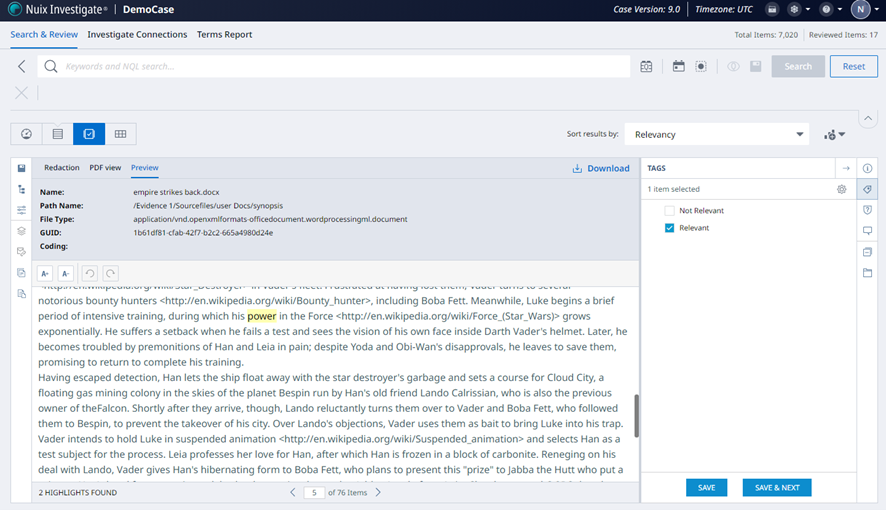Open the help menu dropdown
Viewport: 886px width, 510px height.
tap(829, 10)
